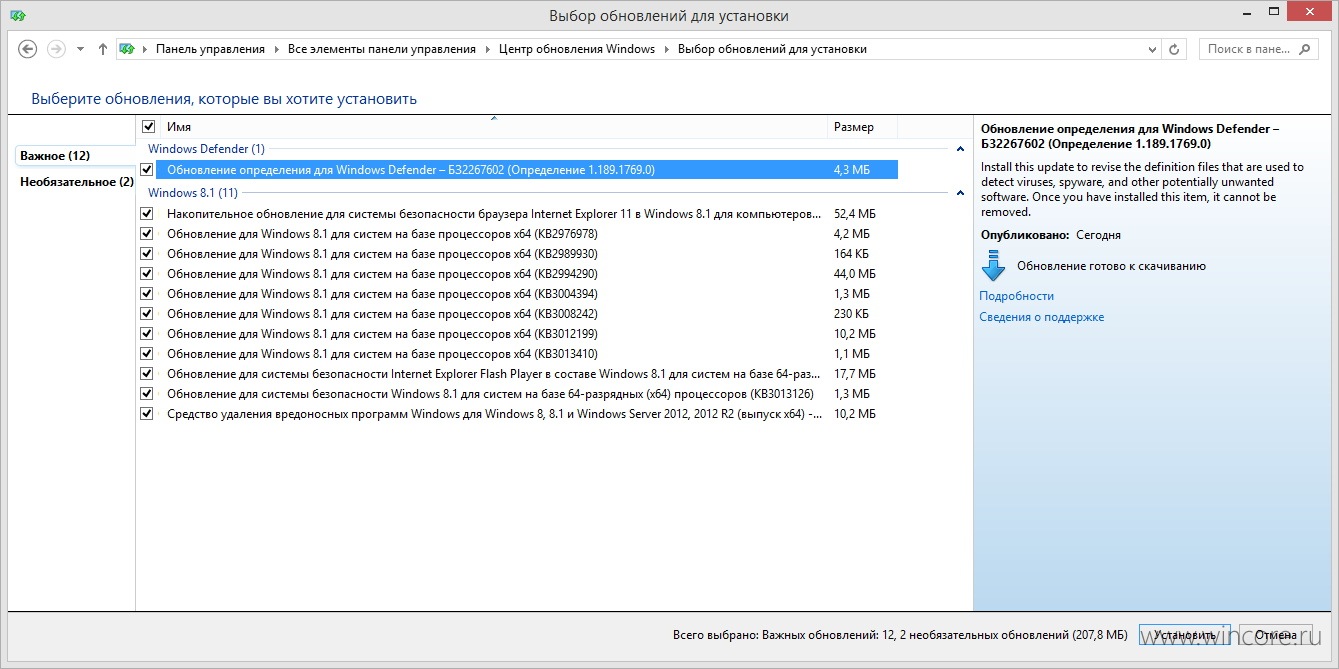The height and width of the screenshot is (669, 1339).
Task: Select the Windows Defender group header label
Action: point(206,149)
